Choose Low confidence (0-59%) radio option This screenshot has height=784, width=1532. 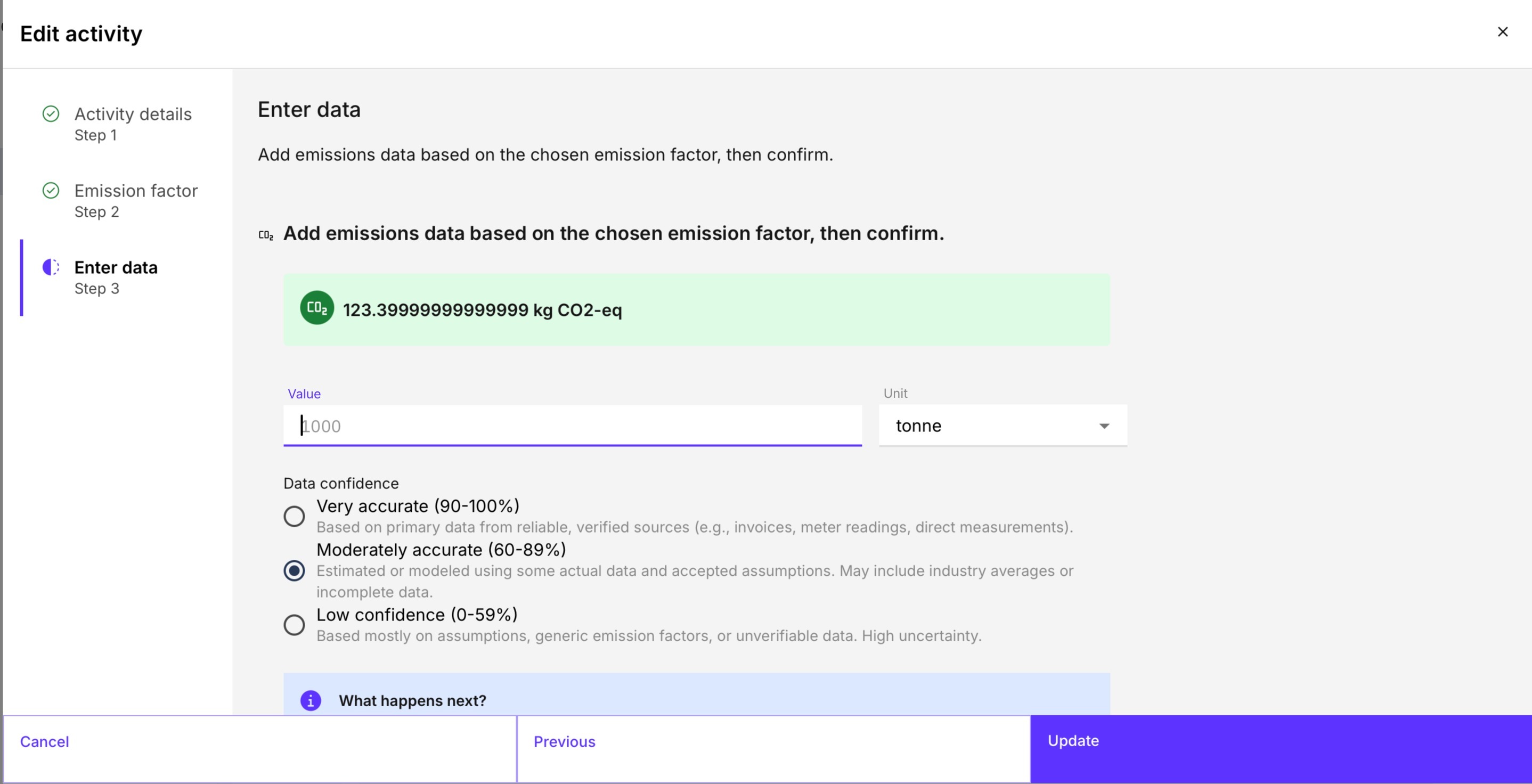[x=294, y=625]
